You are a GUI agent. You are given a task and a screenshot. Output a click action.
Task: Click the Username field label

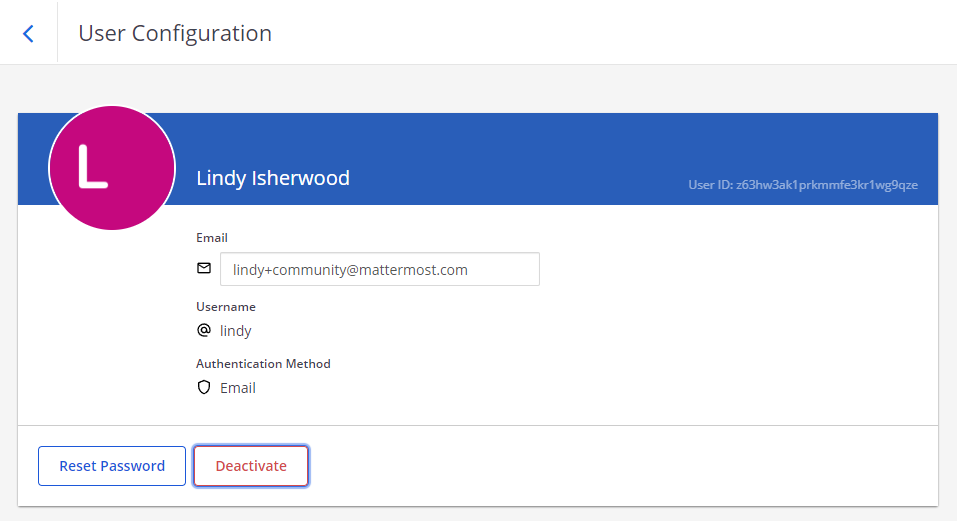(226, 307)
